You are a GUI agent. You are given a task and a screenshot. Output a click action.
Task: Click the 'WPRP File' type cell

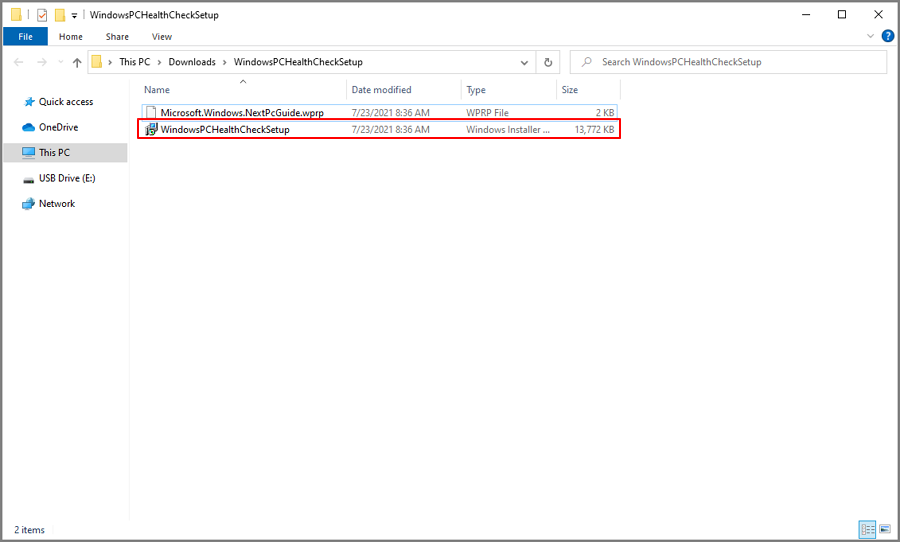(487, 113)
